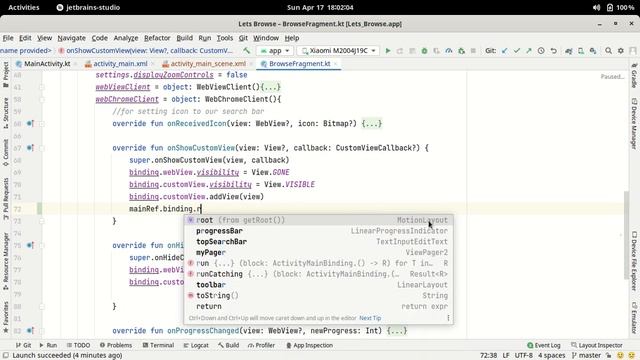Open the Build menu

pyautogui.click(x=184, y=38)
